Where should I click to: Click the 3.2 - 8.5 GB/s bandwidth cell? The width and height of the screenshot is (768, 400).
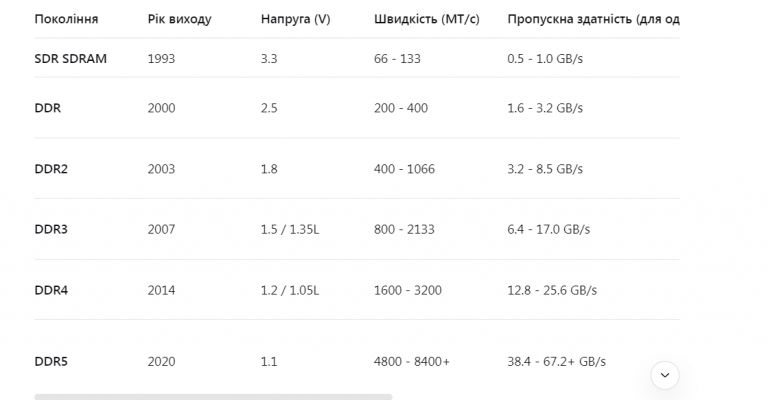click(x=545, y=169)
